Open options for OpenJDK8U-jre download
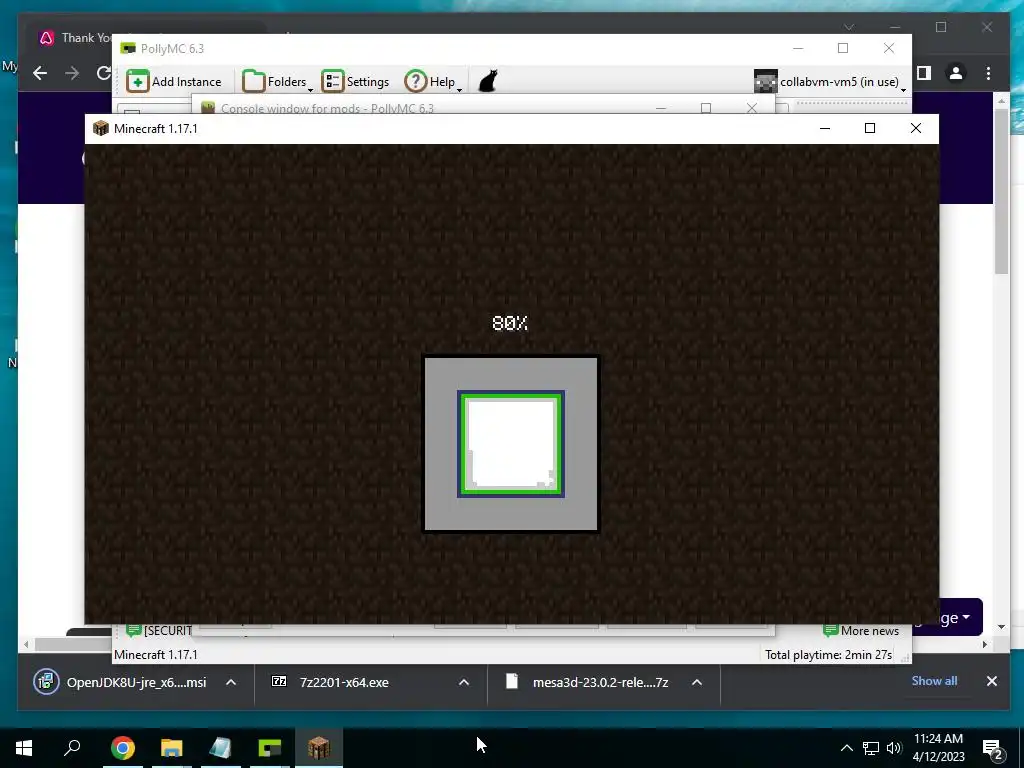Screen dimensions: 1024x768 pyautogui.click(x=231, y=682)
